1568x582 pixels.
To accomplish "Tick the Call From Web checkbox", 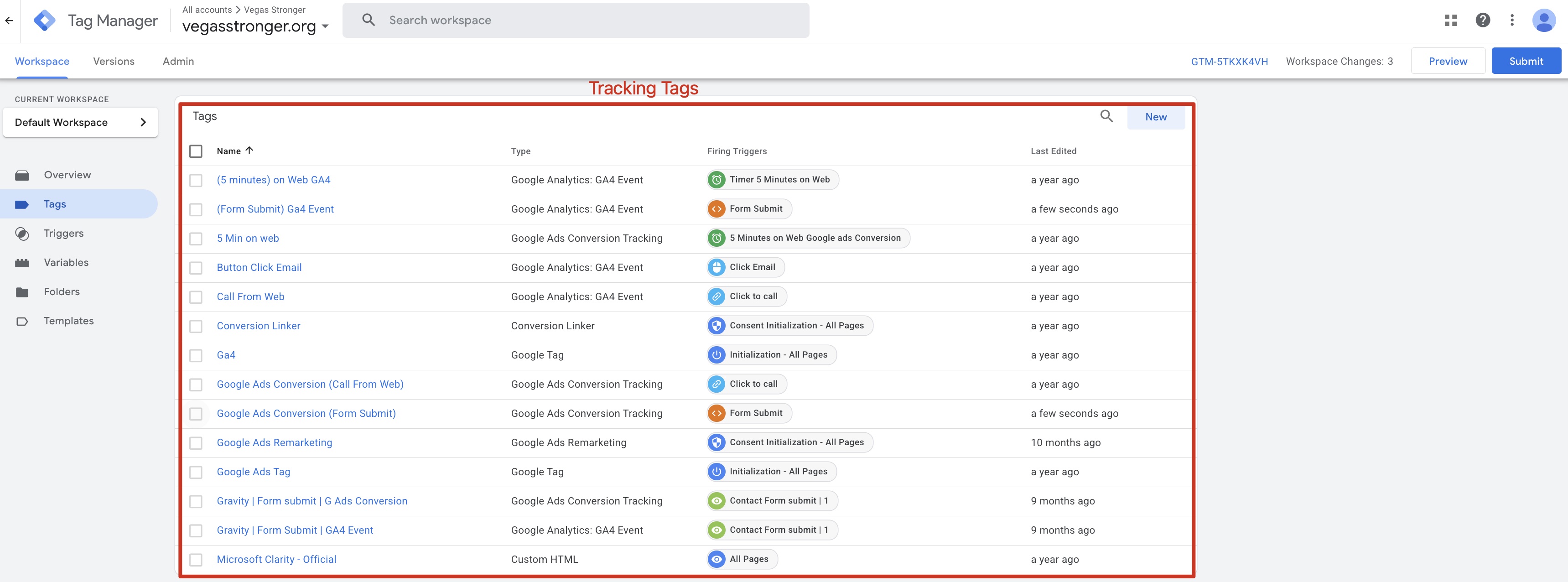I will pos(195,297).
